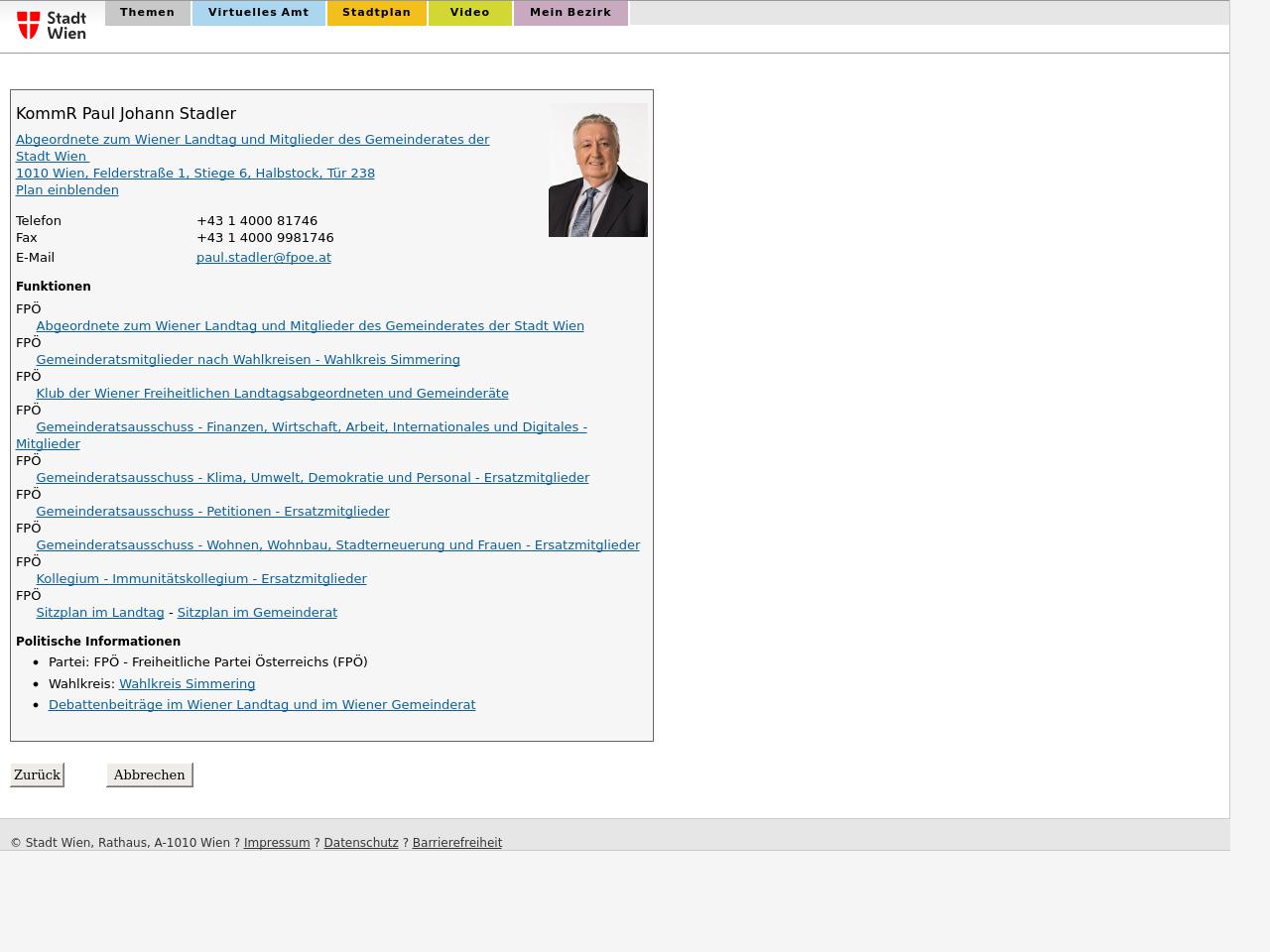Open the Stadtplan tab
The height and width of the screenshot is (952, 1270).
(376, 13)
